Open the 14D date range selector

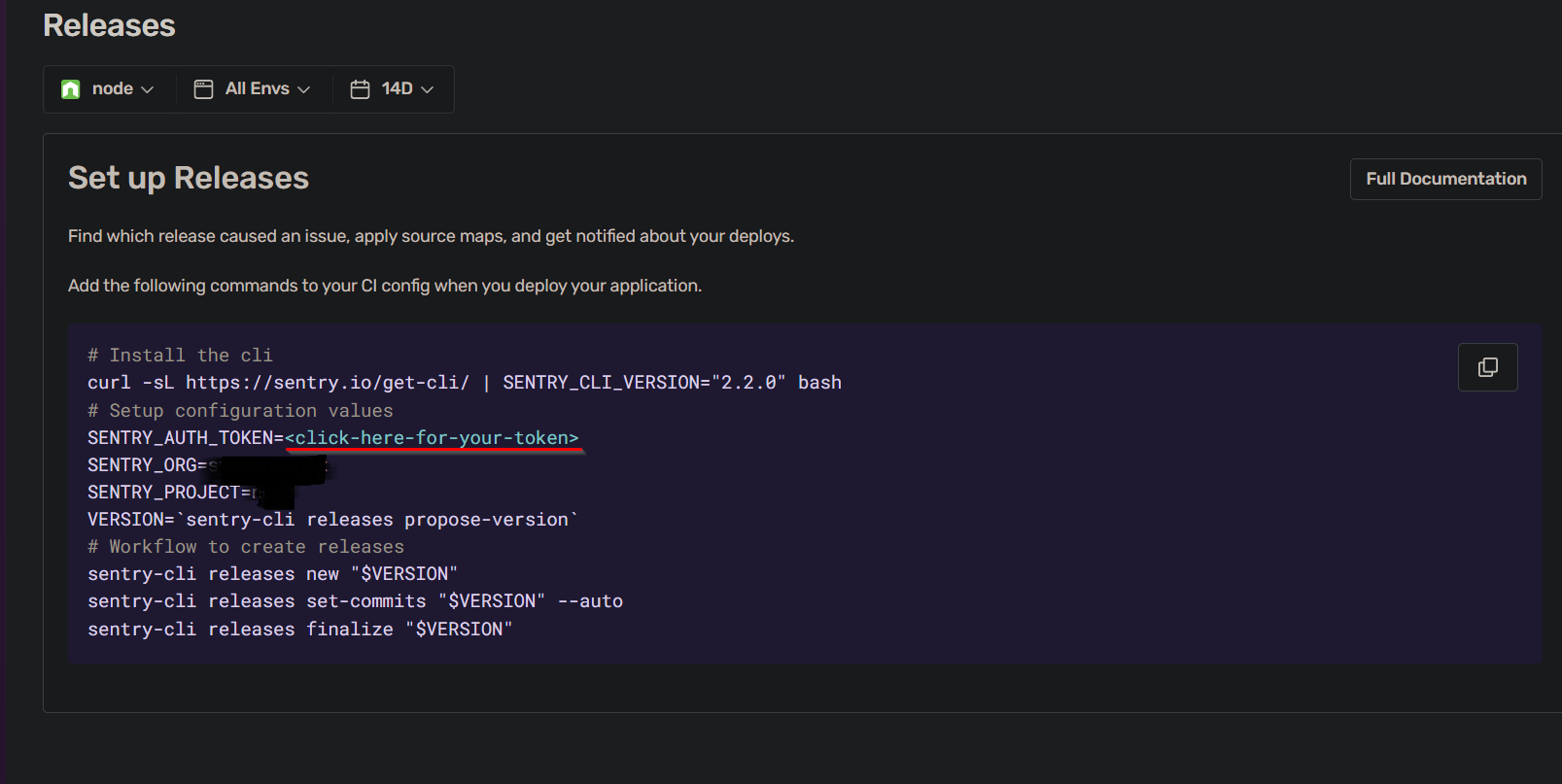(393, 89)
